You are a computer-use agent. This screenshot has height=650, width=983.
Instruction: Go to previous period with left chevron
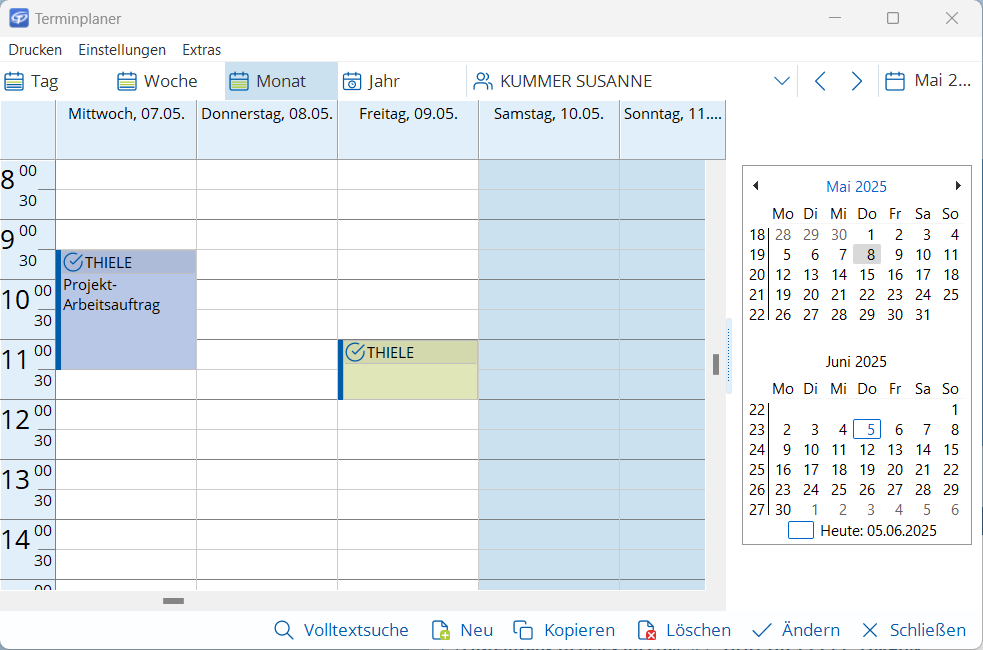[820, 81]
